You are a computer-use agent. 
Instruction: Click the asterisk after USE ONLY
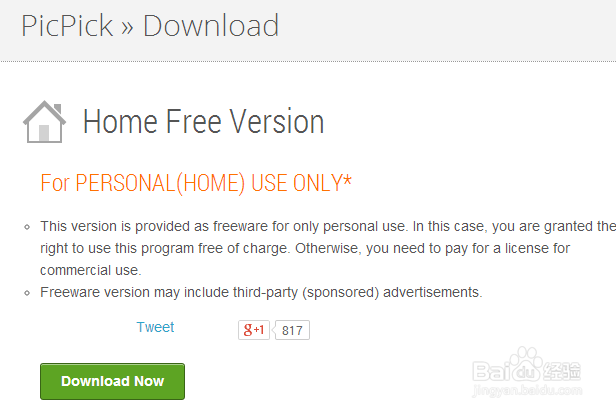(347, 181)
